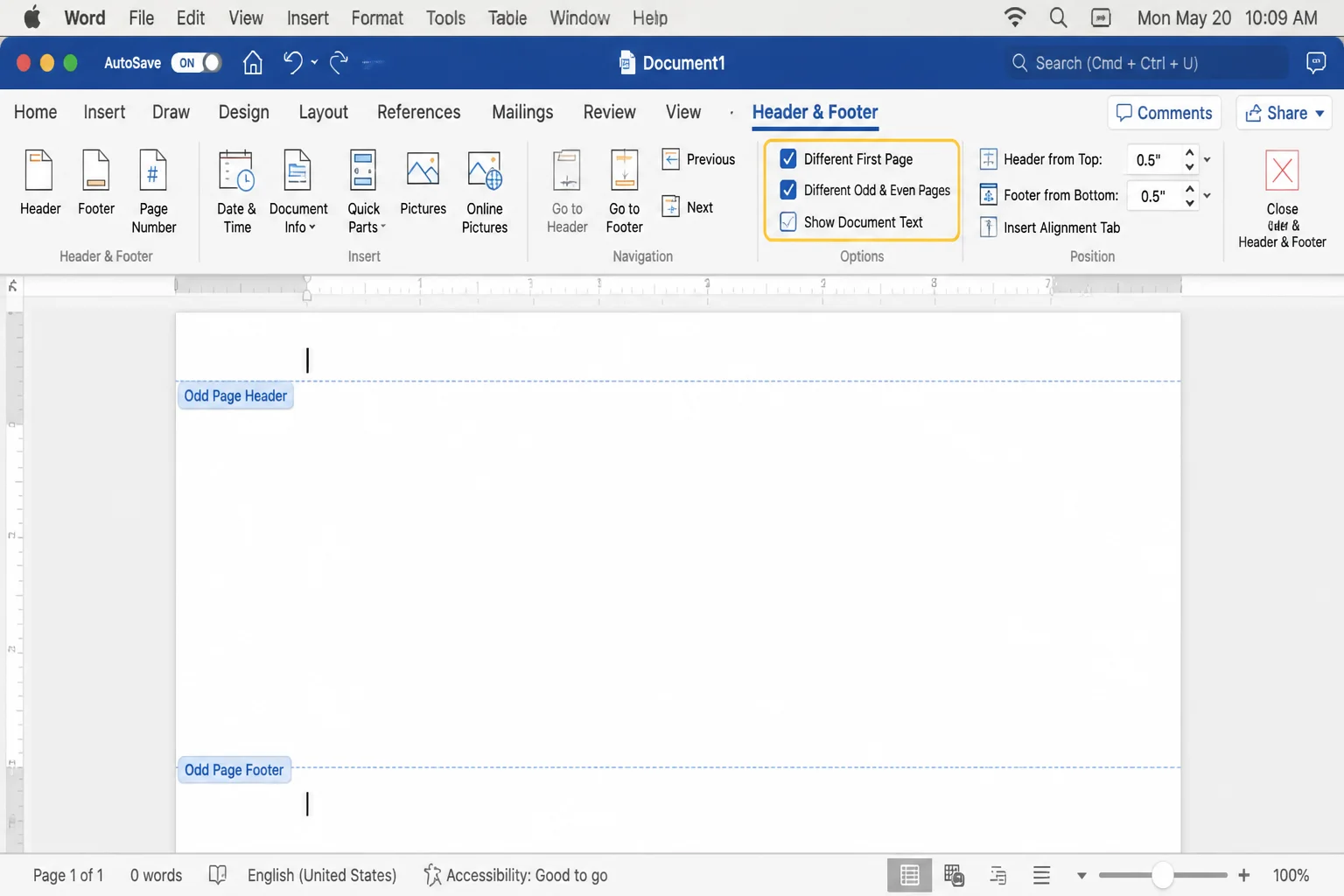Screen dimensions: 1344x896
Task: Go to the Next header section
Action: coord(688,207)
